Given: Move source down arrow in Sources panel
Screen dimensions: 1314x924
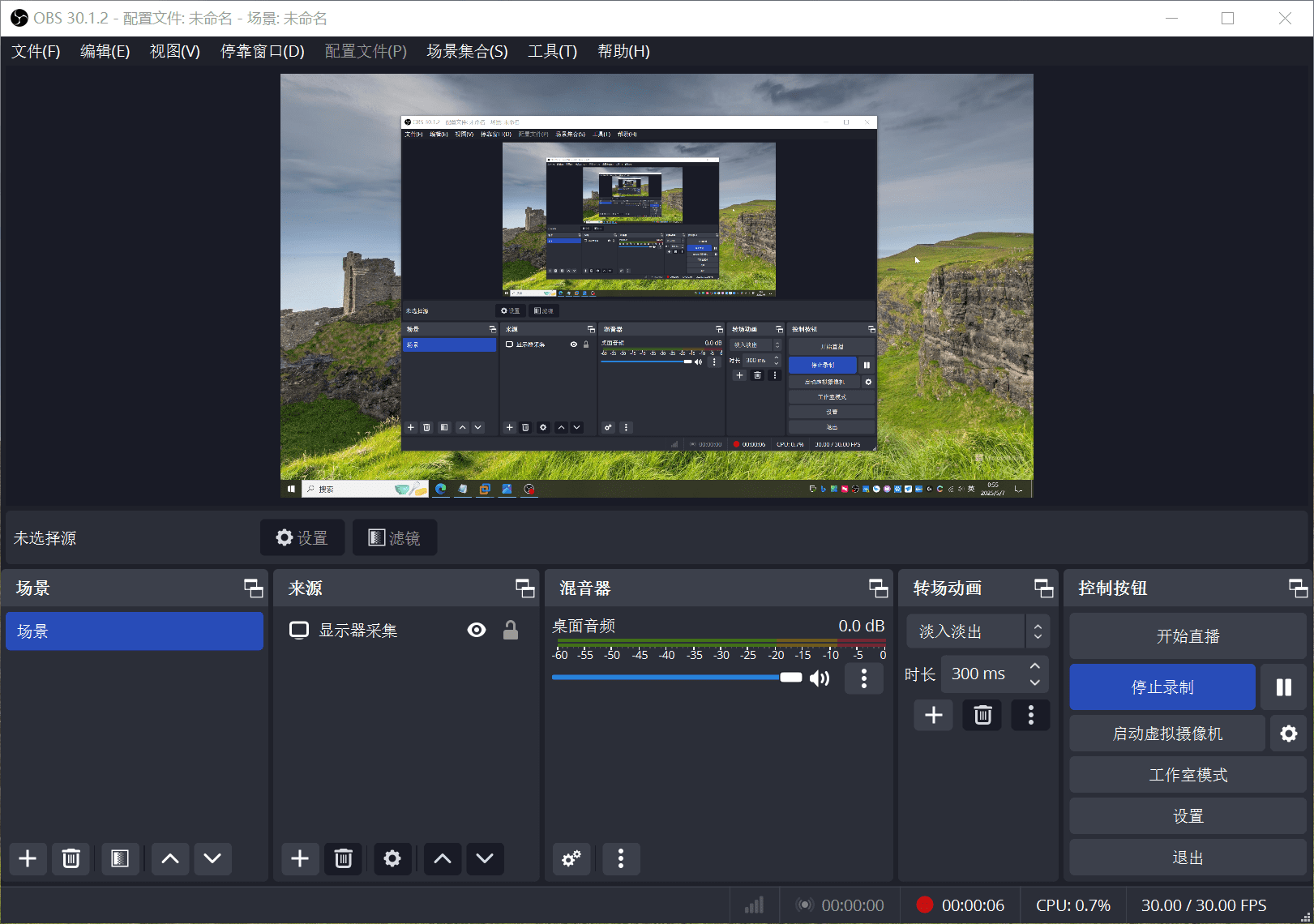Looking at the screenshot, I should [x=485, y=858].
